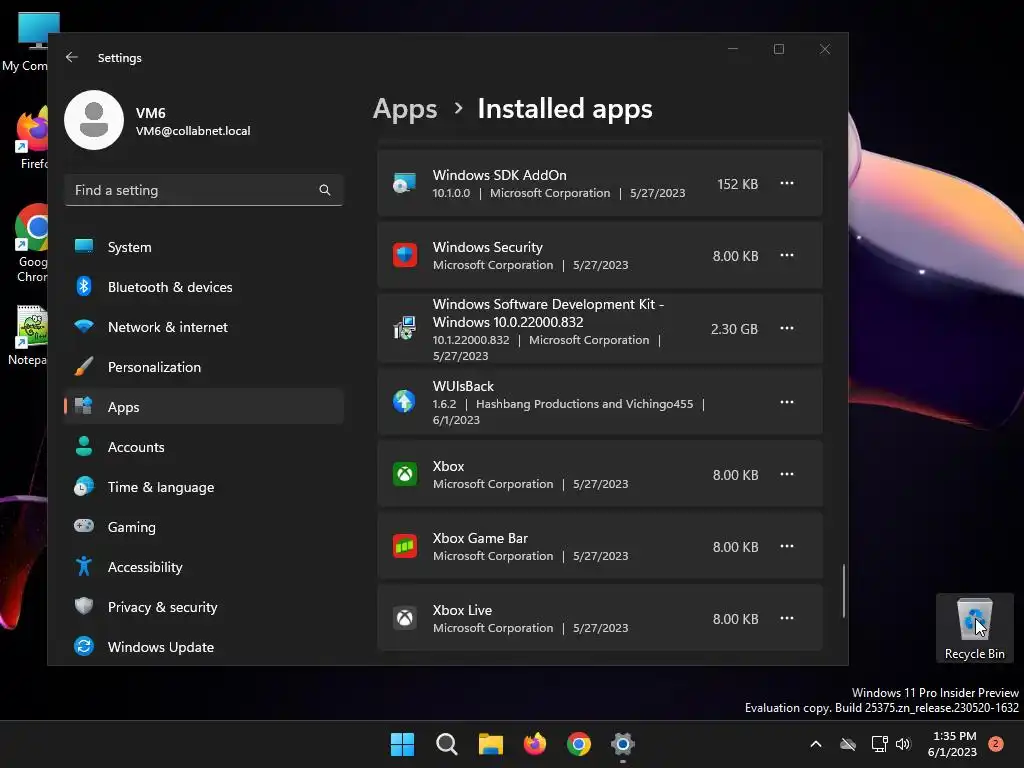Image resolution: width=1024 pixels, height=768 pixels.
Task: Click the notification bell badge
Action: click(x=996, y=744)
